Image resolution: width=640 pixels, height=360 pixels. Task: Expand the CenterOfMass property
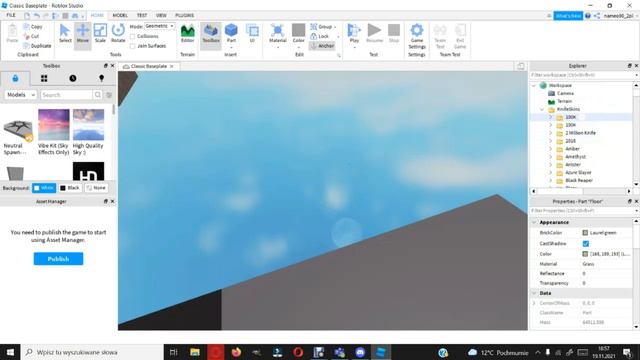coord(534,303)
